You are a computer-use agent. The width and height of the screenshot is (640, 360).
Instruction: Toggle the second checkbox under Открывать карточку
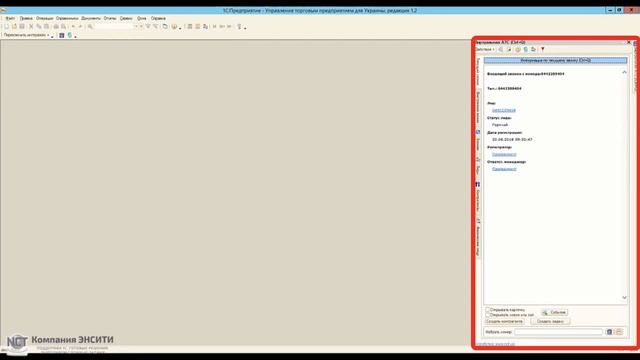pos(487,315)
